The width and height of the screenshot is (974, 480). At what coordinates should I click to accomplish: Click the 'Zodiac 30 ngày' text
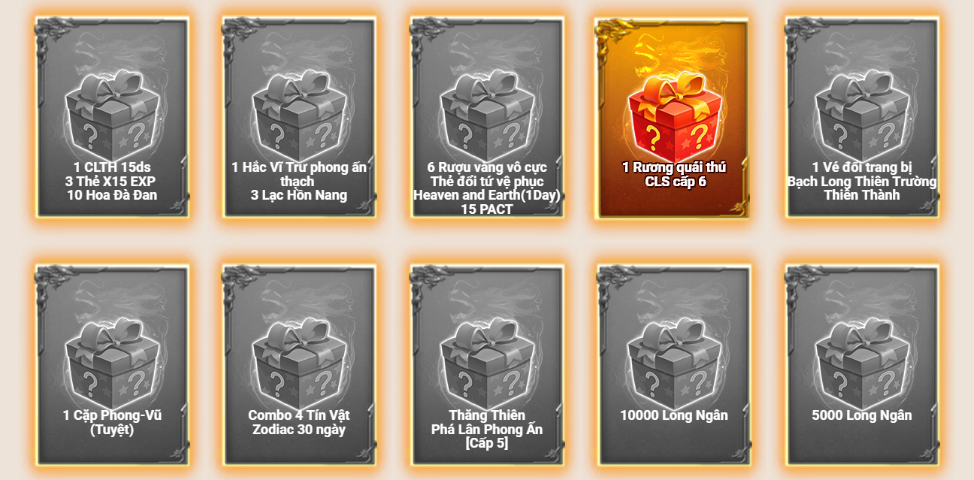pyautogui.click(x=299, y=429)
